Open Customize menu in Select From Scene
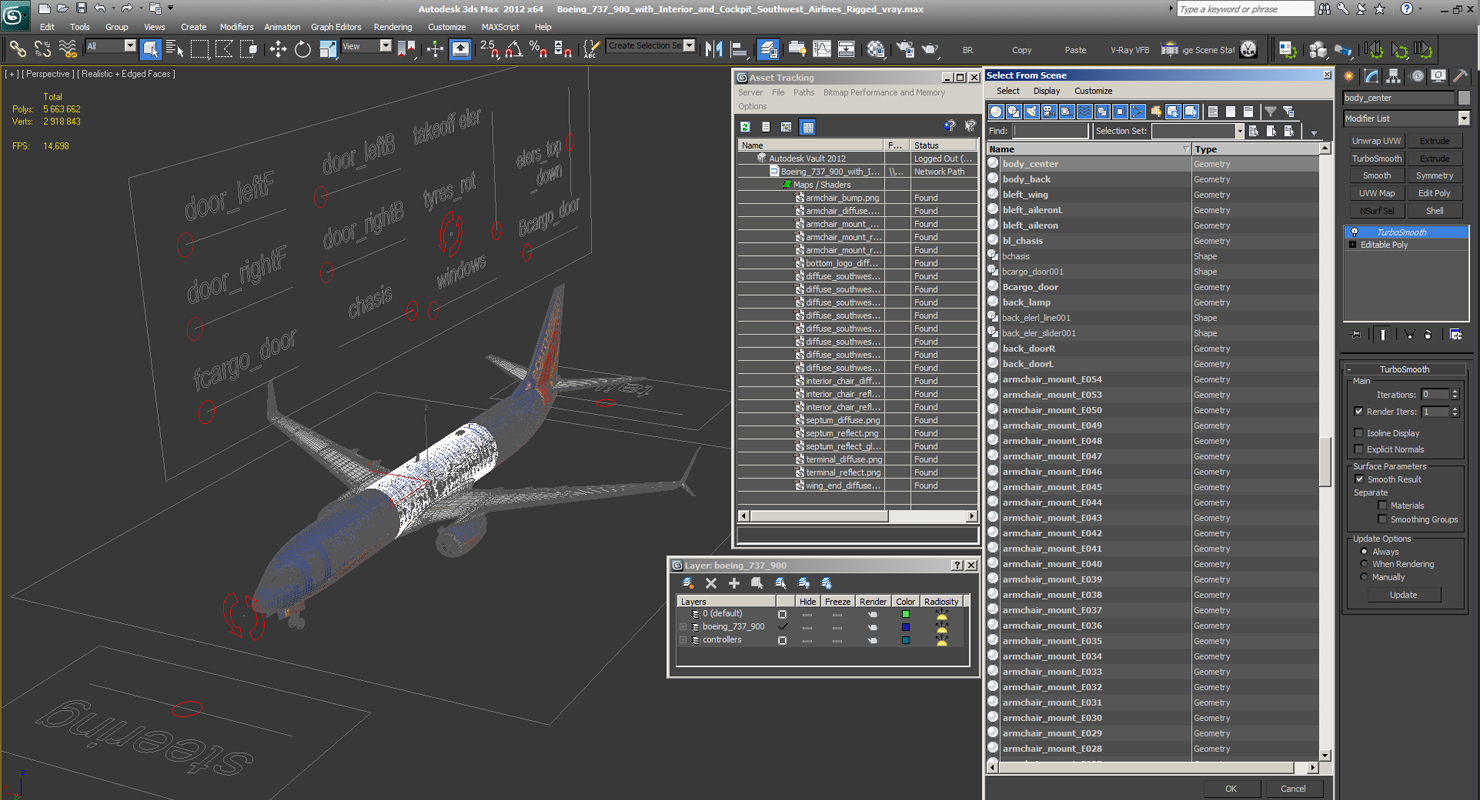 pyautogui.click(x=1093, y=91)
